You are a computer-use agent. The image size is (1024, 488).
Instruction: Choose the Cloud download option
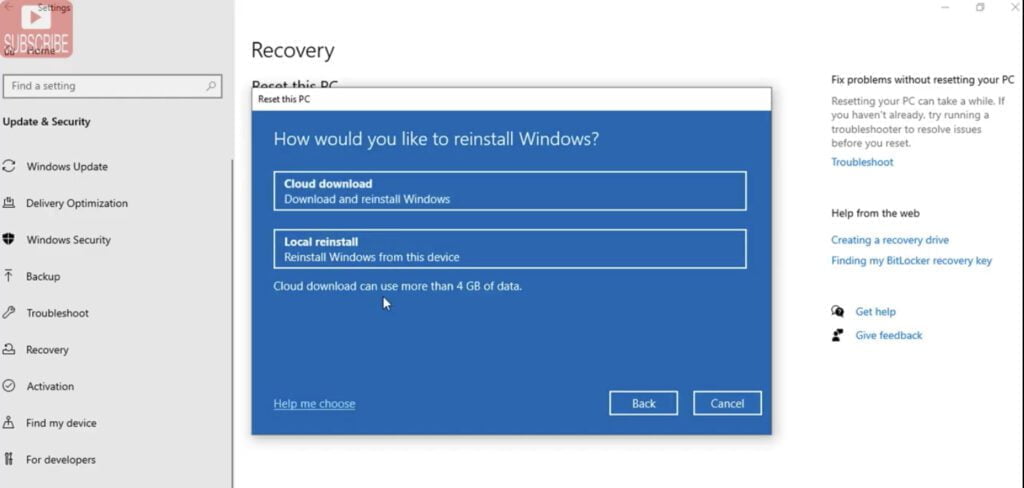[509, 191]
